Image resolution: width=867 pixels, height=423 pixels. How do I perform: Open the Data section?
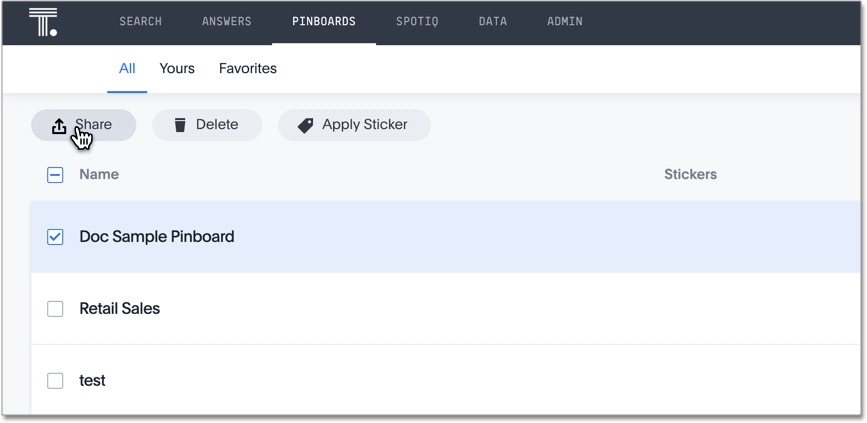click(x=493, y=22)
